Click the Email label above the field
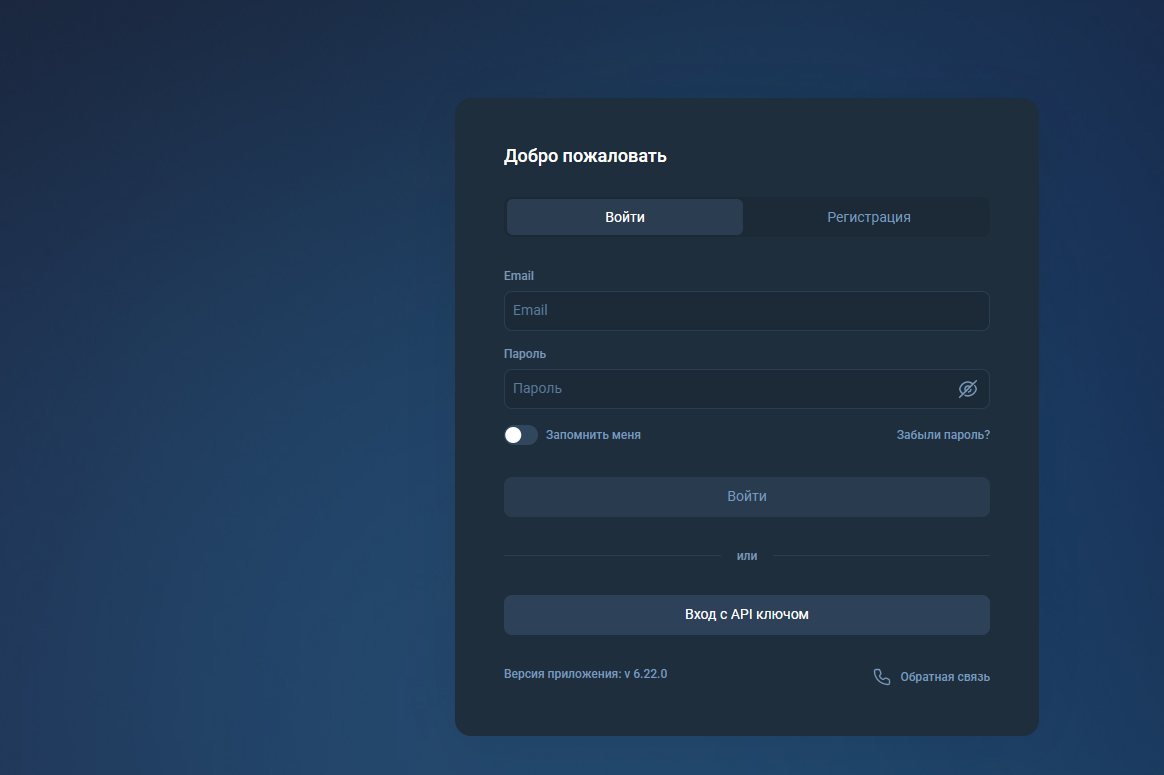 pos(518,275)
